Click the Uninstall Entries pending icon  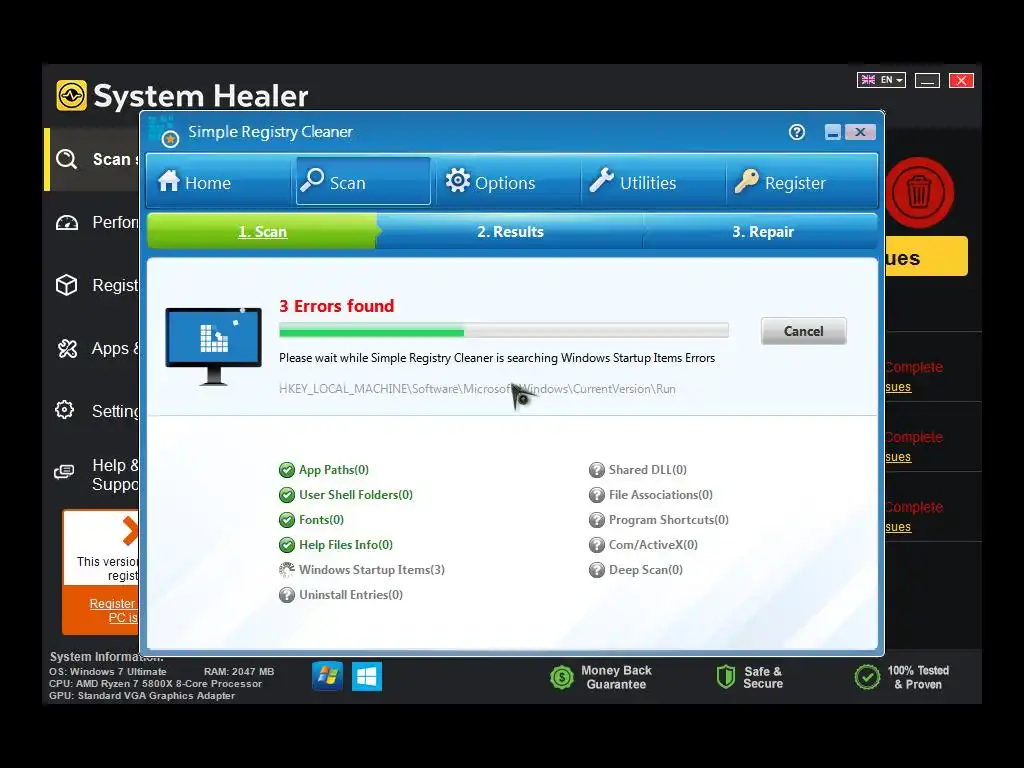(287, 595)
